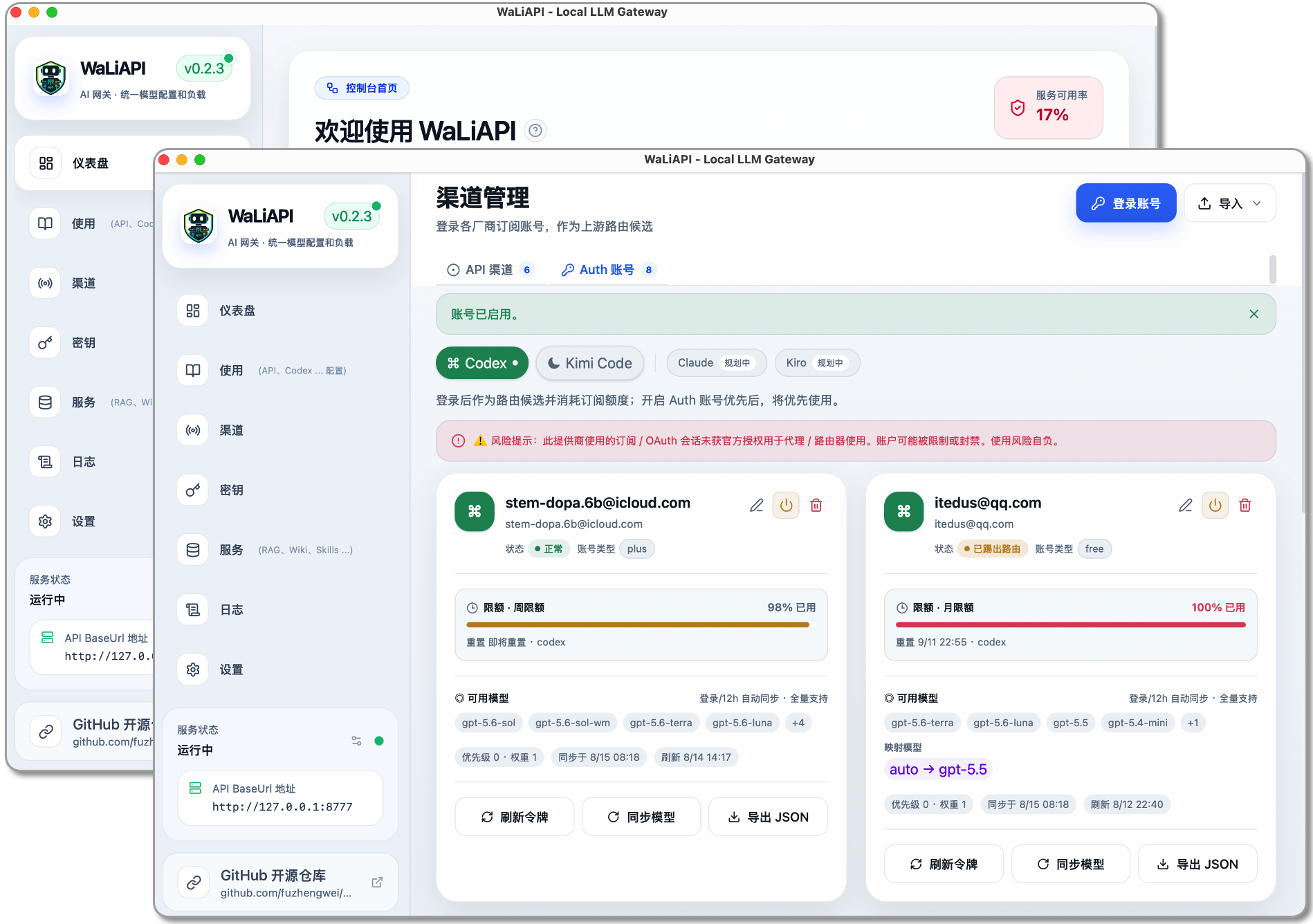Switch to the Auth 账号 tab

pyautogui.click(x=608, y=270)
